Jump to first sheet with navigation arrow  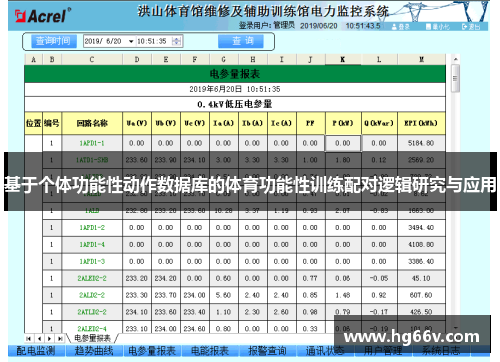coord(29,339)
